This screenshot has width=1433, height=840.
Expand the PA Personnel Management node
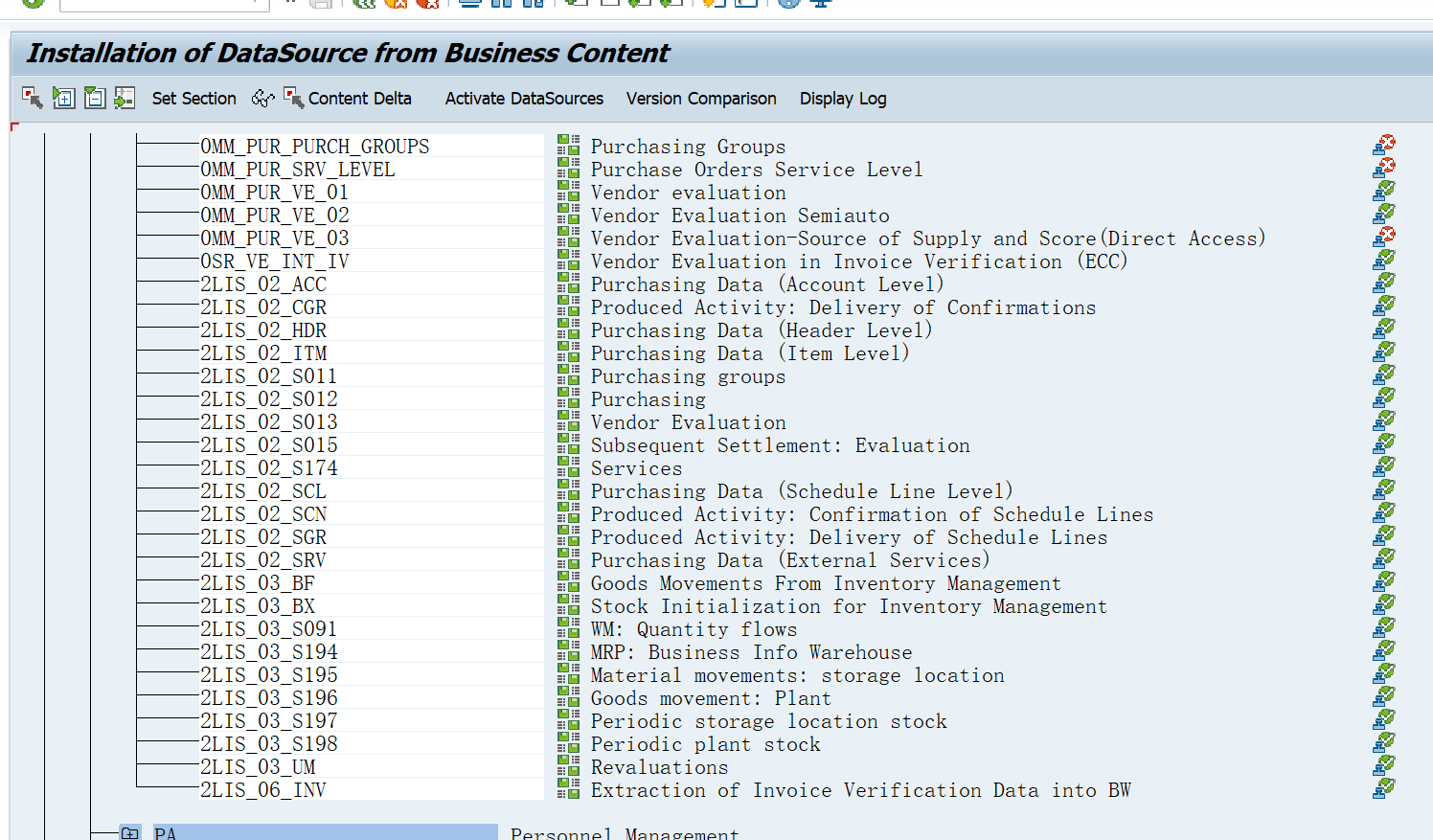pyautogui.click(x=129, y=832)
